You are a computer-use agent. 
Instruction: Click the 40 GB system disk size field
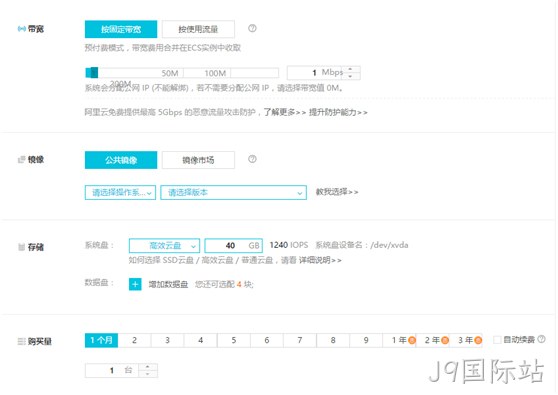coord(233,246)
